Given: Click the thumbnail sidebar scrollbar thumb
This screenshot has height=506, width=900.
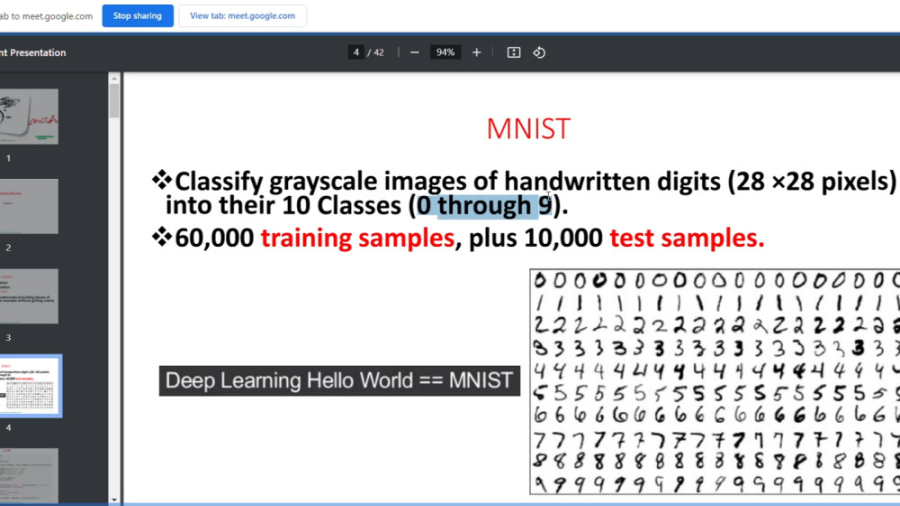Looking at the screenshot, I should tap(114, 102).
